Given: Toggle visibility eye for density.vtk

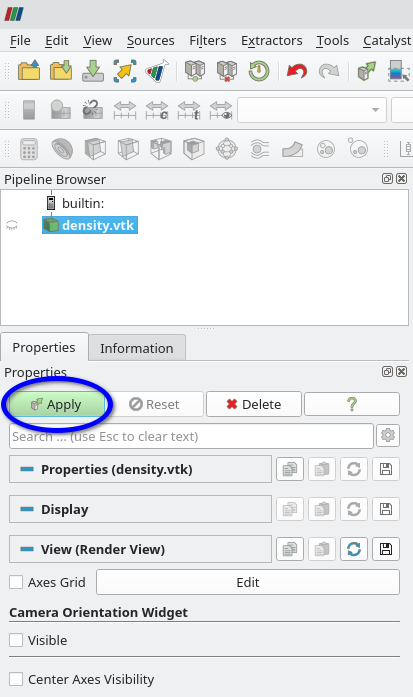Looking at the screenshot, I should (12, 225).
